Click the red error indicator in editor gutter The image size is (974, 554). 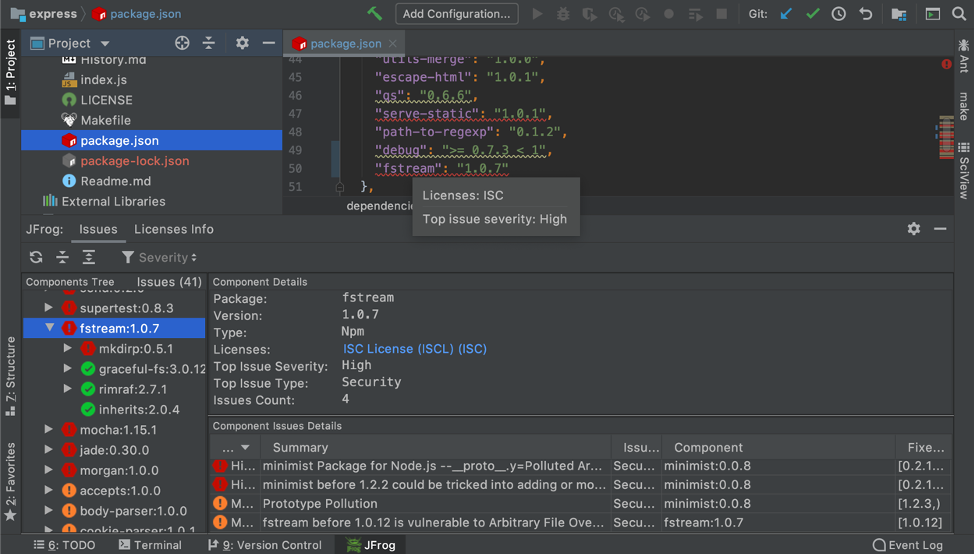click(946, 64)
